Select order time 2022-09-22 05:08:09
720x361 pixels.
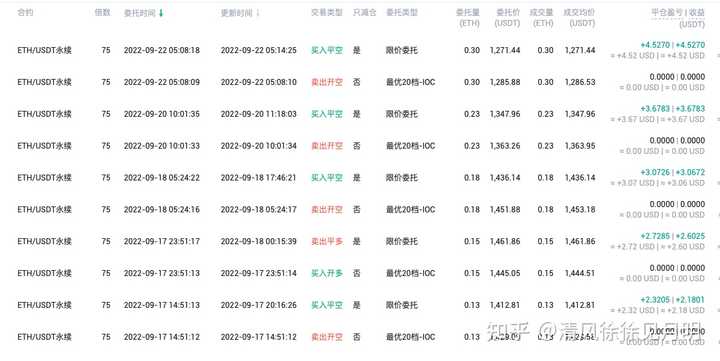162,82
